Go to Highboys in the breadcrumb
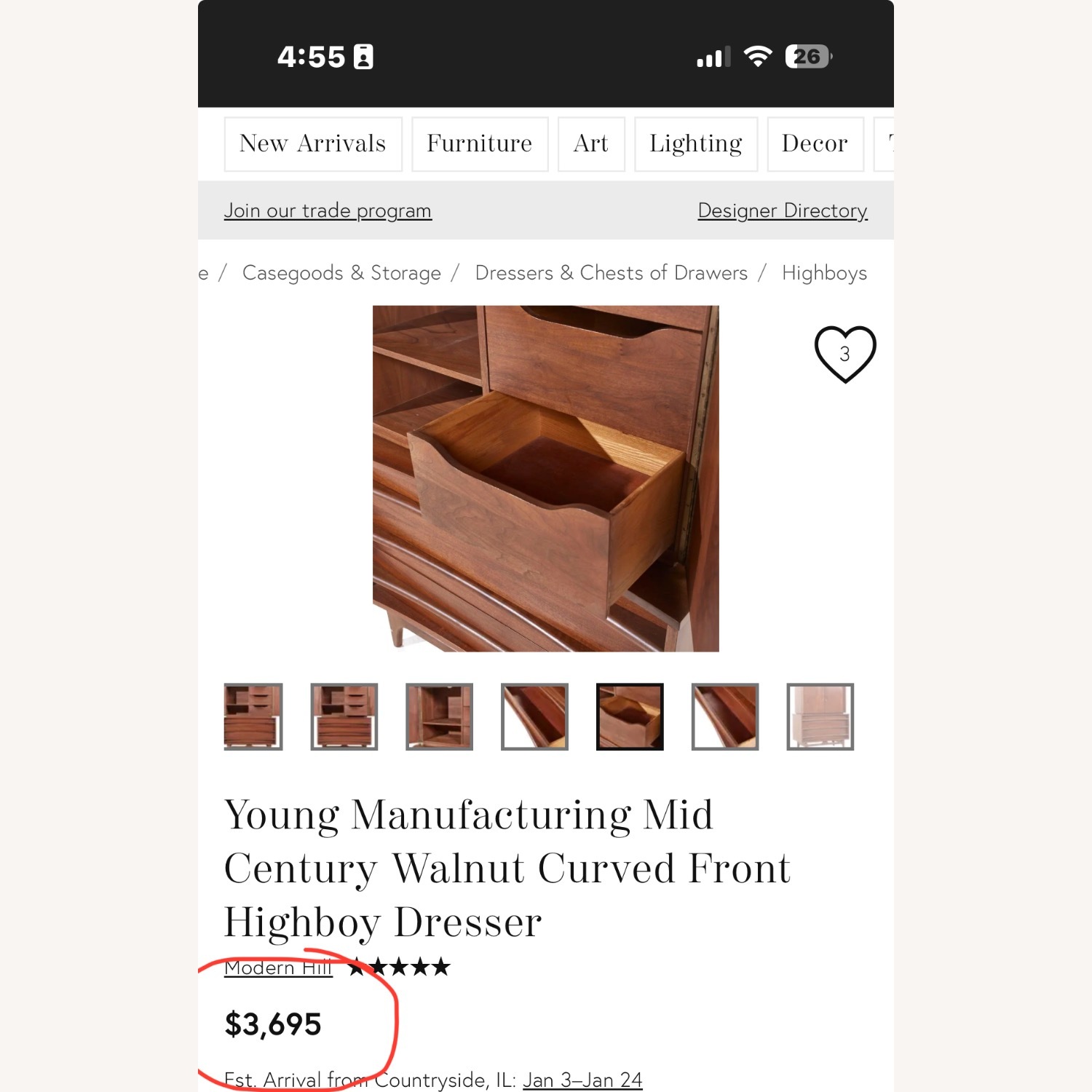 pos(824,273)
